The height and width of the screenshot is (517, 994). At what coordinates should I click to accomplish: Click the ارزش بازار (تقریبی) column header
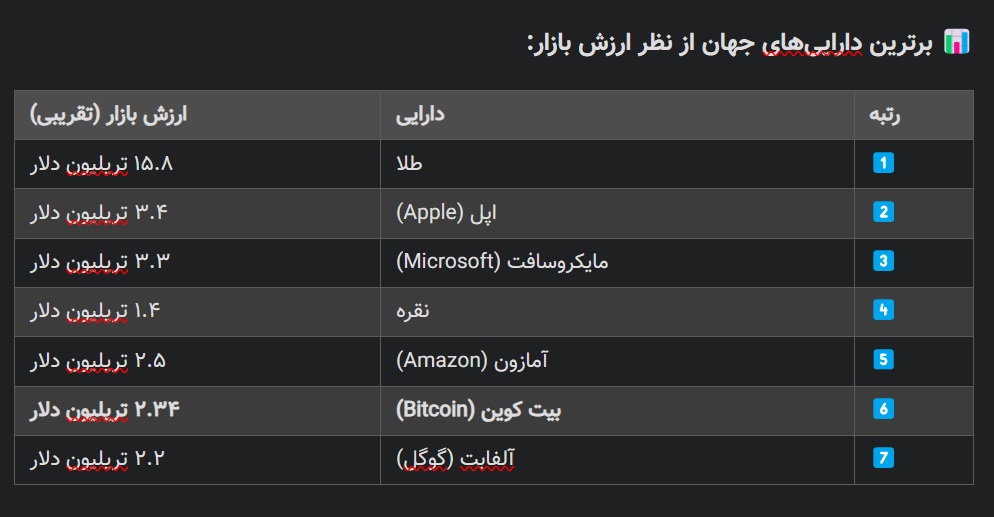tap(197, 115)
